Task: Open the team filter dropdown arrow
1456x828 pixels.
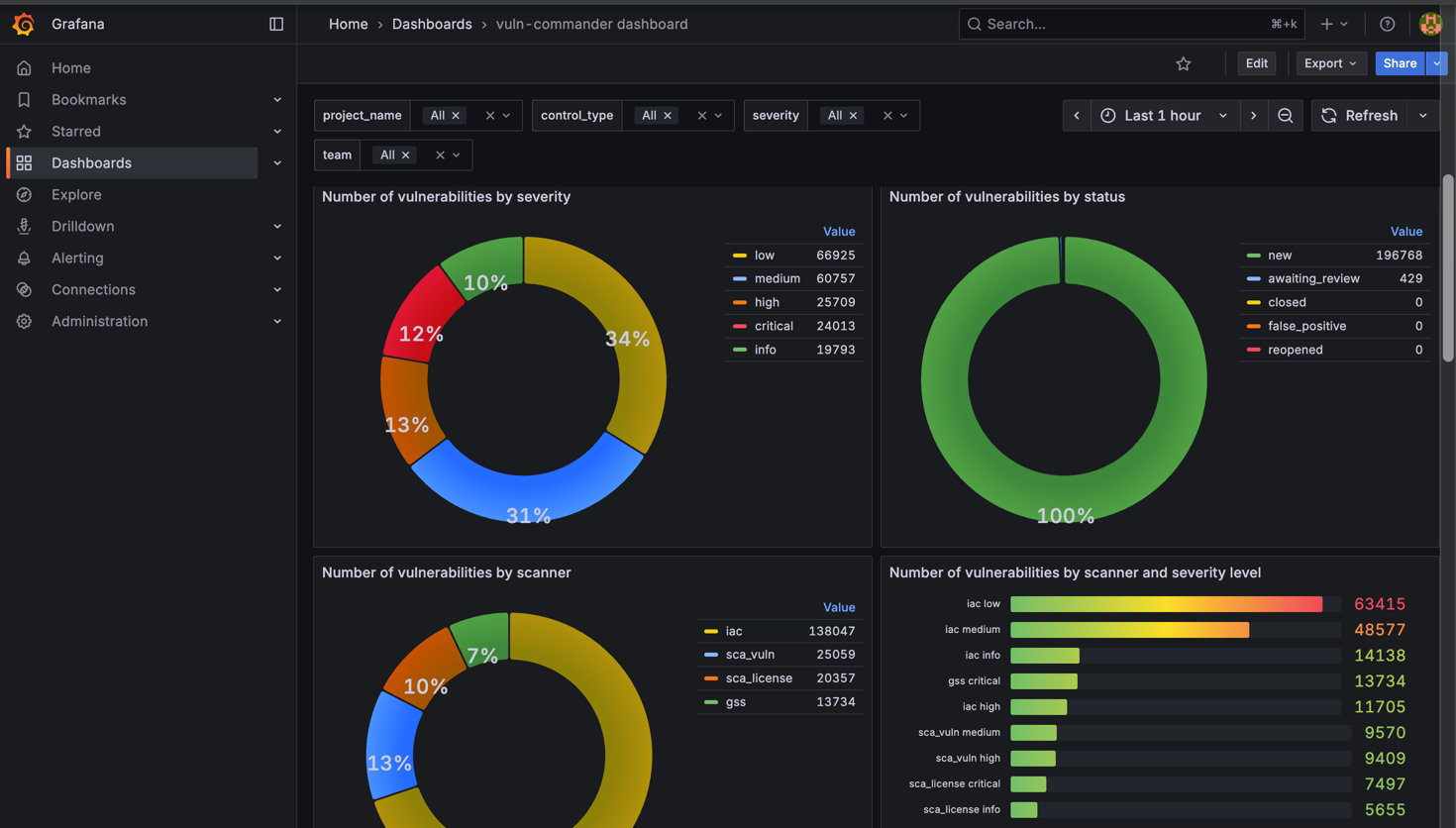Action: tap(457, 155)
